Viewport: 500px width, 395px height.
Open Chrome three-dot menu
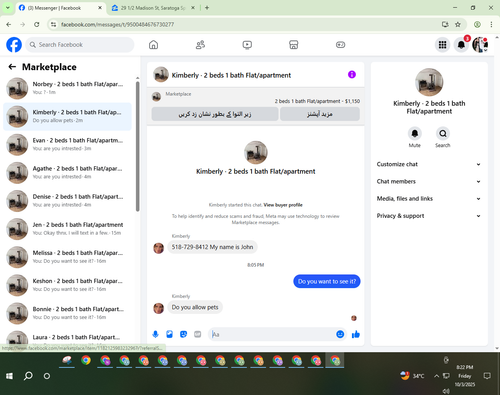491,24
